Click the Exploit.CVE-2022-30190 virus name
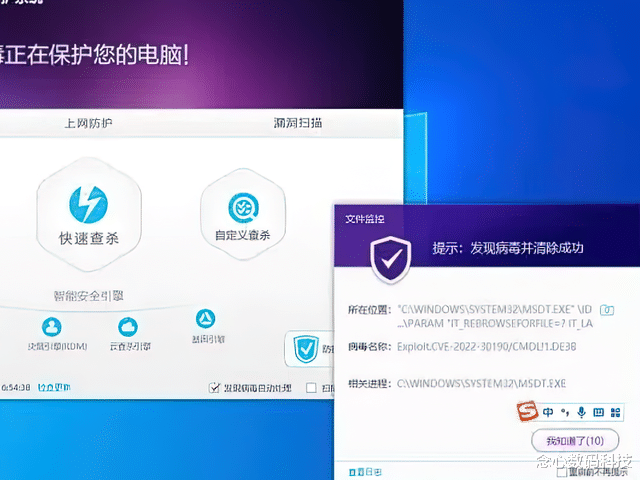640x480 pixels. click(x=487, y=347)
